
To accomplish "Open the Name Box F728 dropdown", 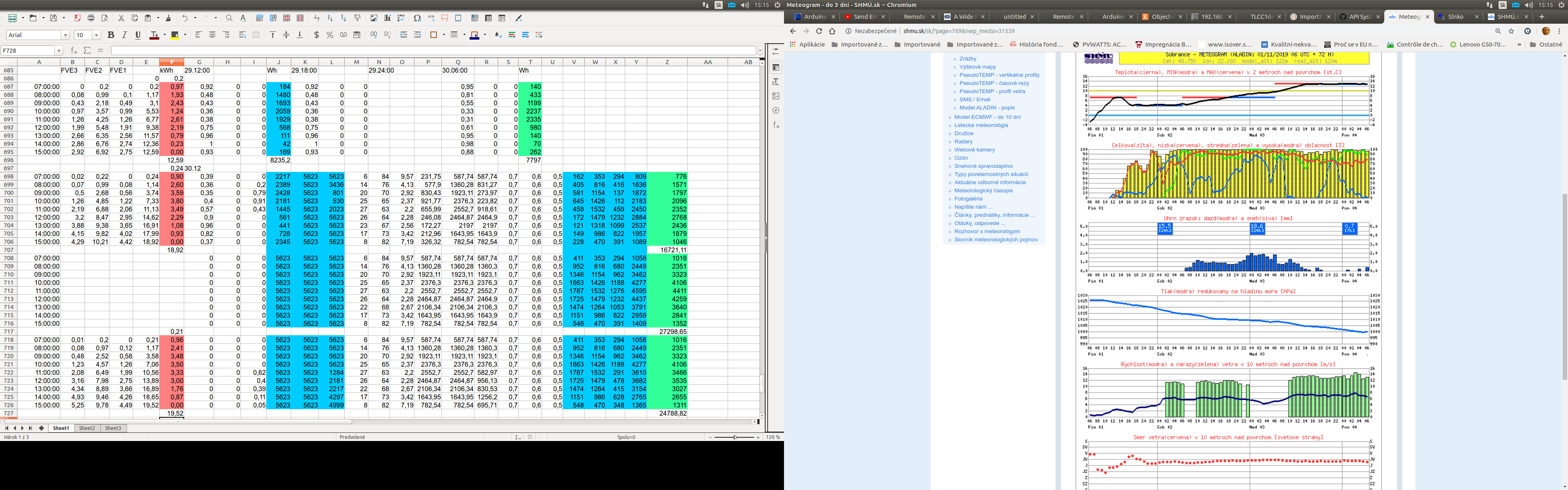I will [x=59, y=51].
